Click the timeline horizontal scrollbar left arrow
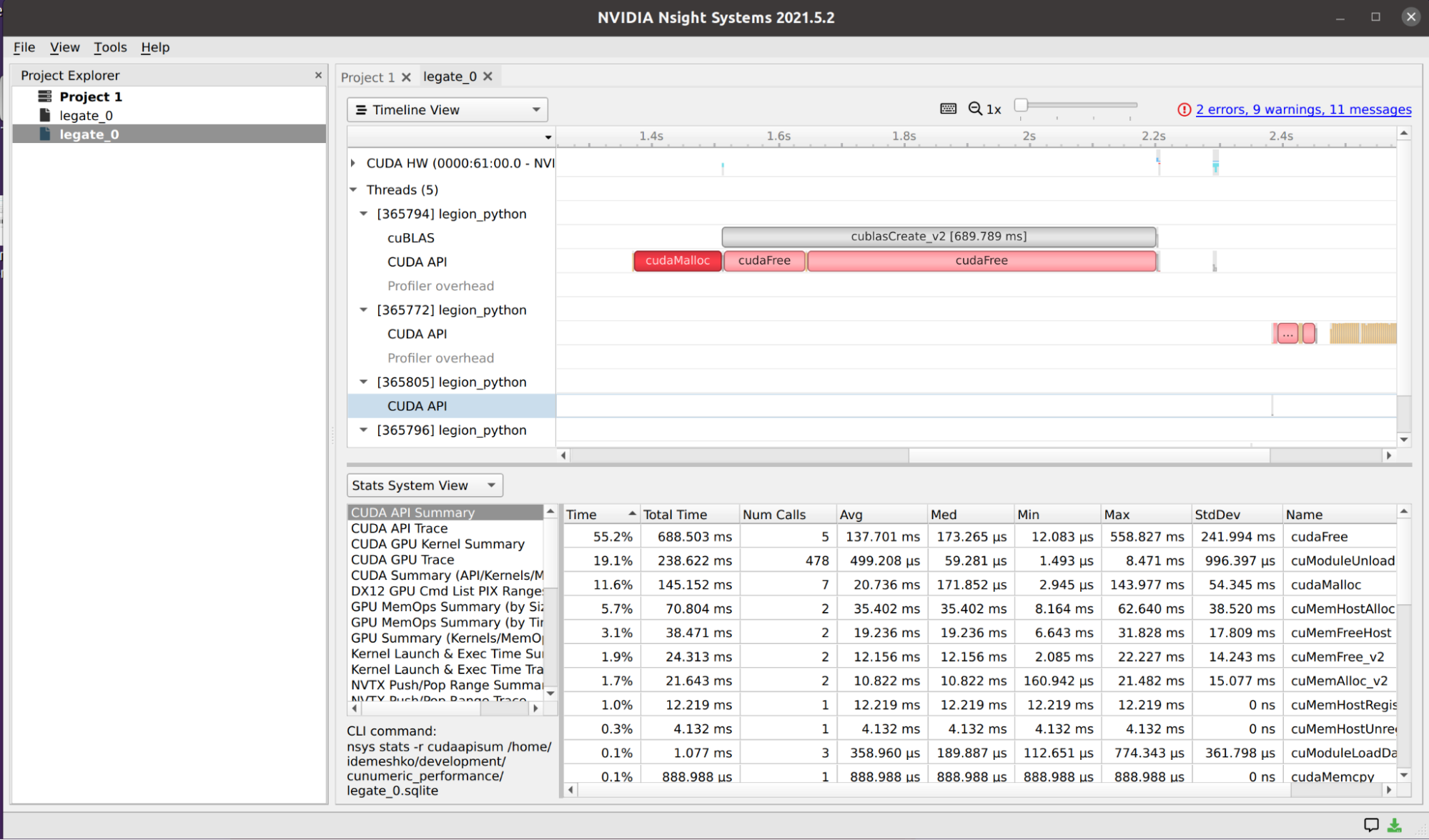 click(x=563, y=455)
